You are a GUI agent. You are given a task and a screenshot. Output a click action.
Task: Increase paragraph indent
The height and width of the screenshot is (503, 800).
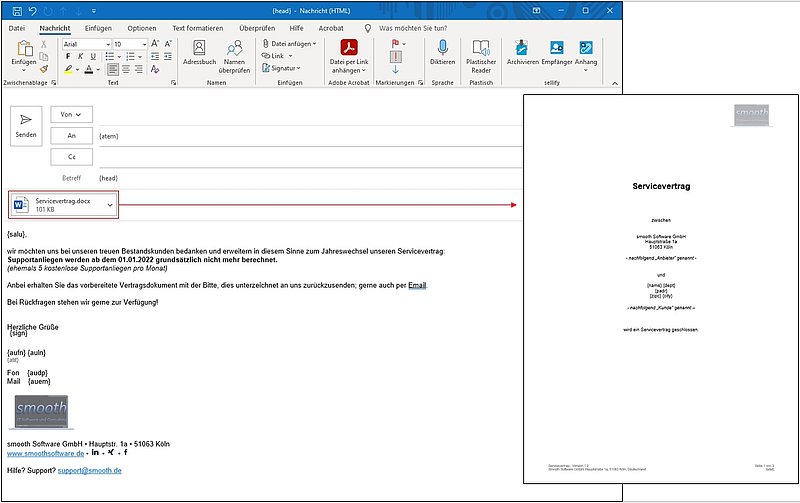168,57
